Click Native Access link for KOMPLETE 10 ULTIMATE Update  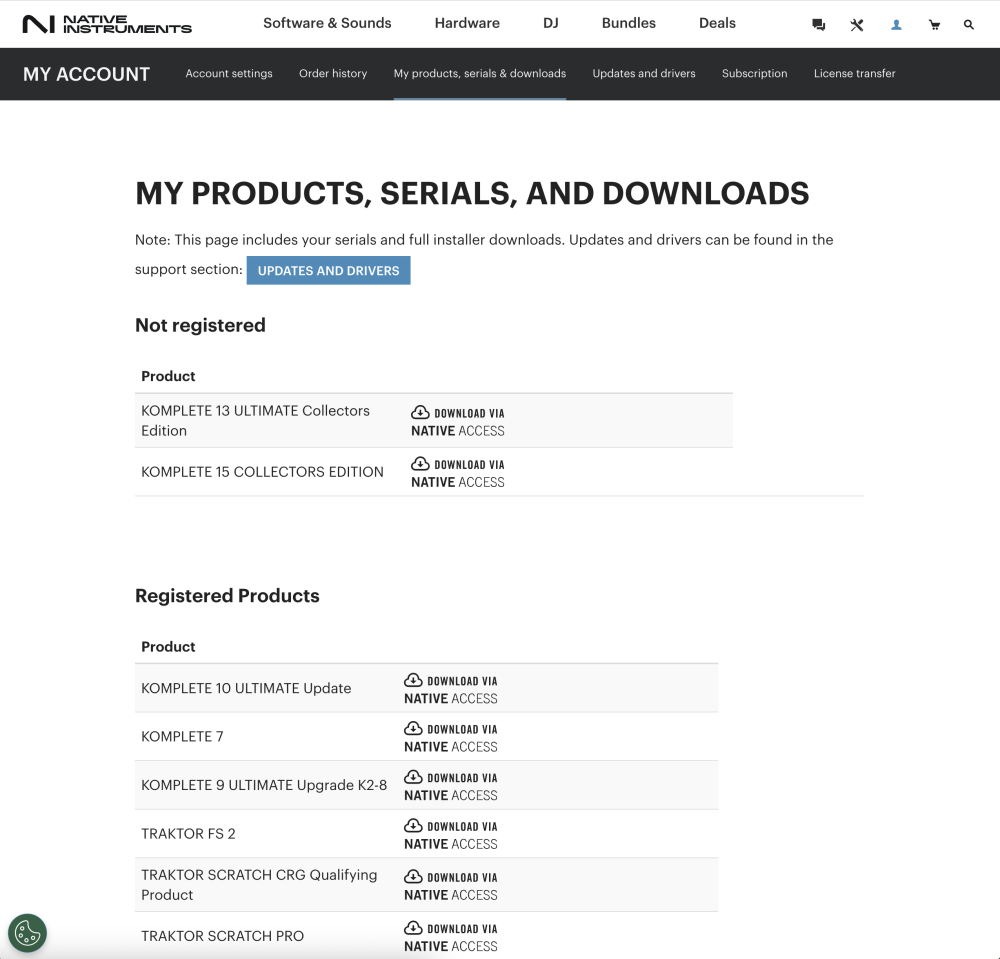(x=451, y=689)
